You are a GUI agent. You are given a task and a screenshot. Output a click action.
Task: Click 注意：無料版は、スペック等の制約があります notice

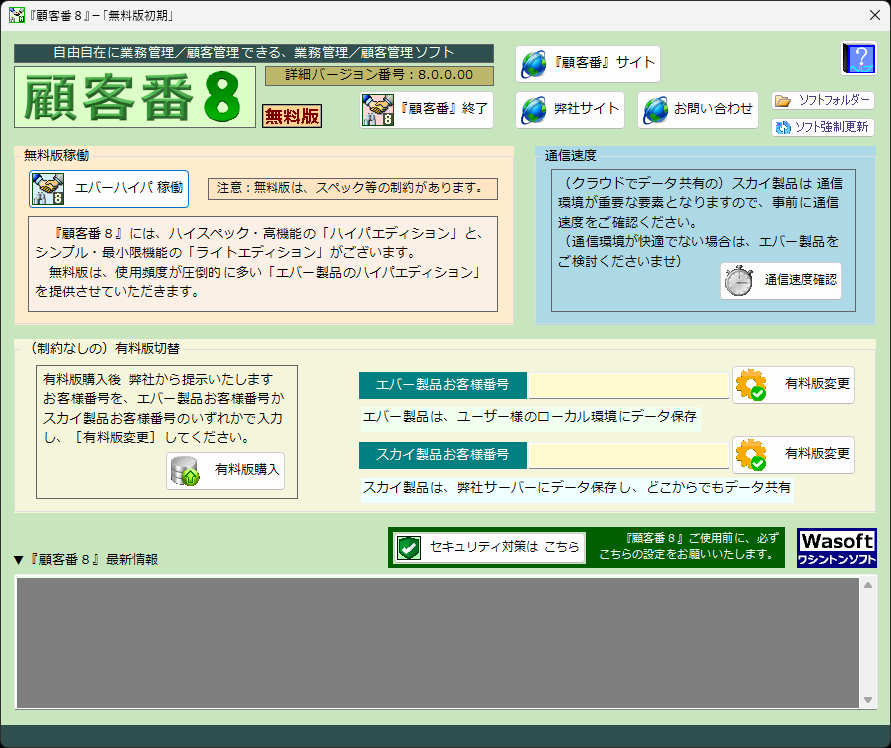pos(352,189)
